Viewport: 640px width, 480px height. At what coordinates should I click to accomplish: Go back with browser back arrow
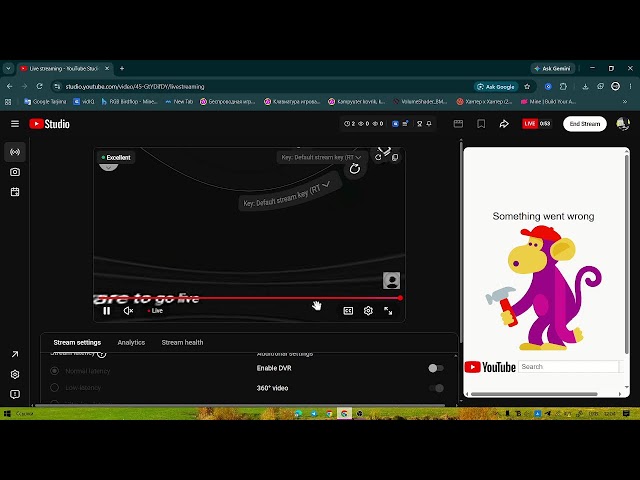click(9, 86)
